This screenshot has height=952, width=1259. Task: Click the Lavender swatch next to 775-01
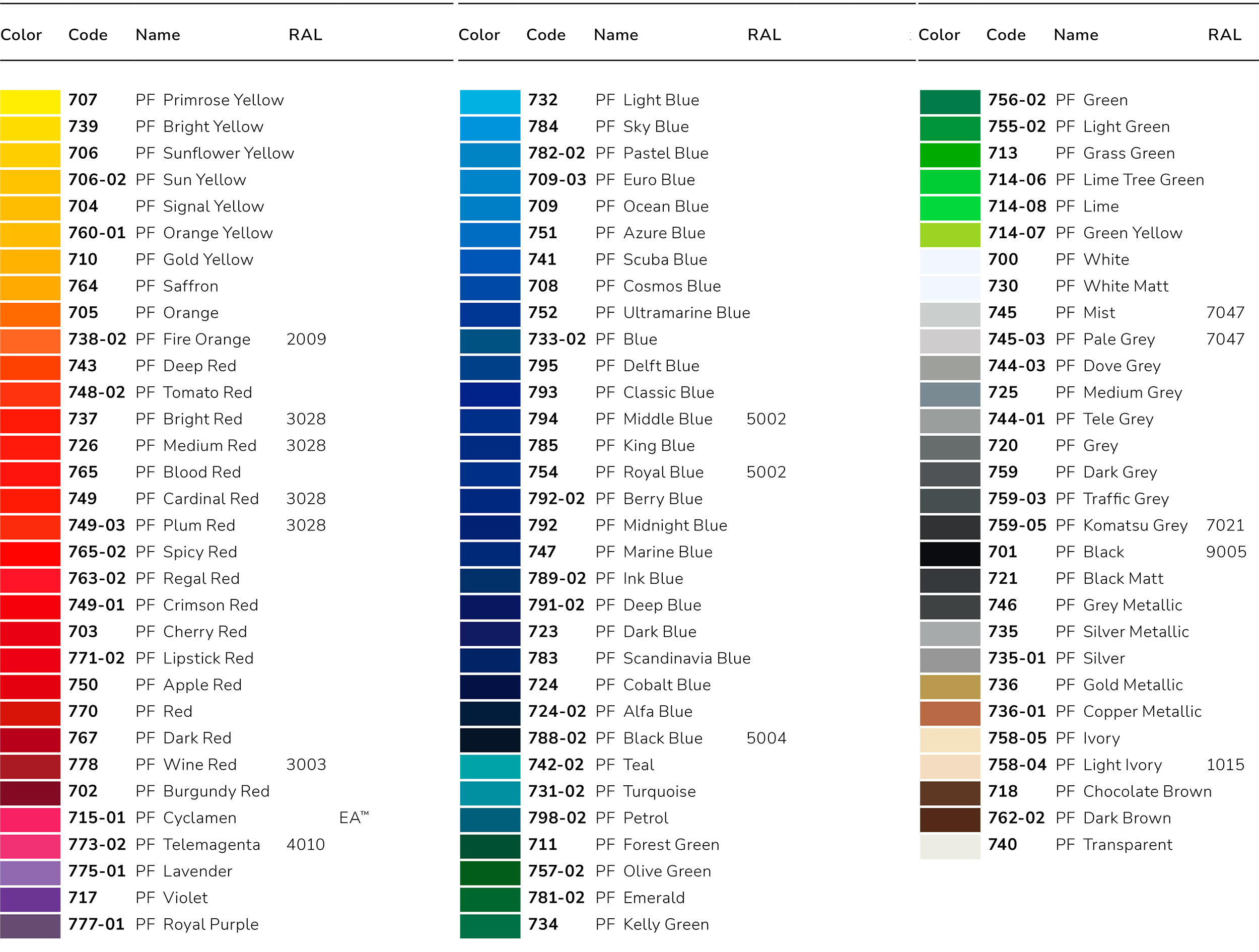30,873
